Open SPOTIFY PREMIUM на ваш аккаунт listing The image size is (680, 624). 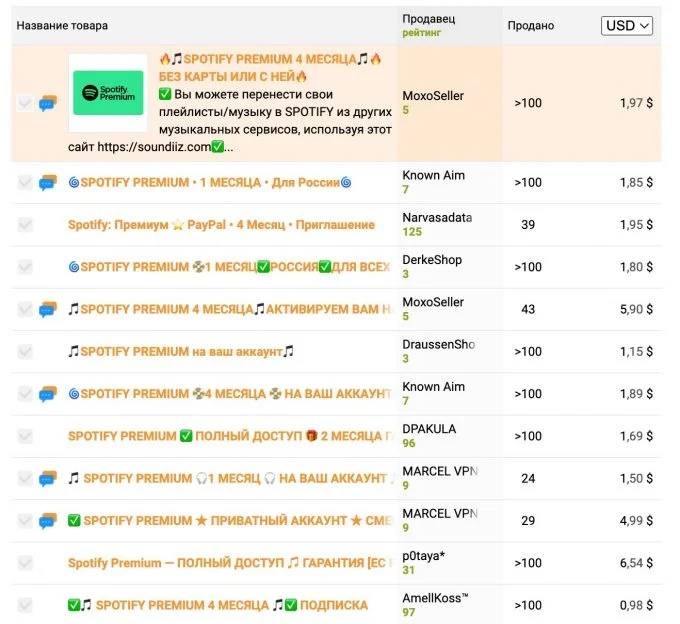click(181, 352)
